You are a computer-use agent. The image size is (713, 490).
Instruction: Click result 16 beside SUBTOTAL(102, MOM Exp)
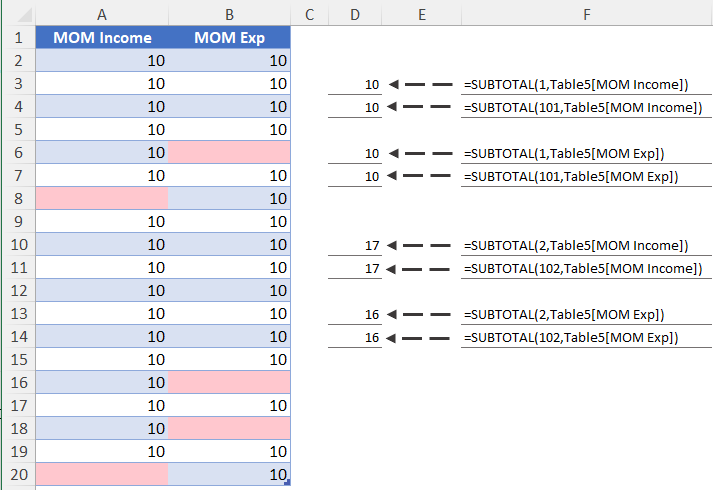click(372, 338)
